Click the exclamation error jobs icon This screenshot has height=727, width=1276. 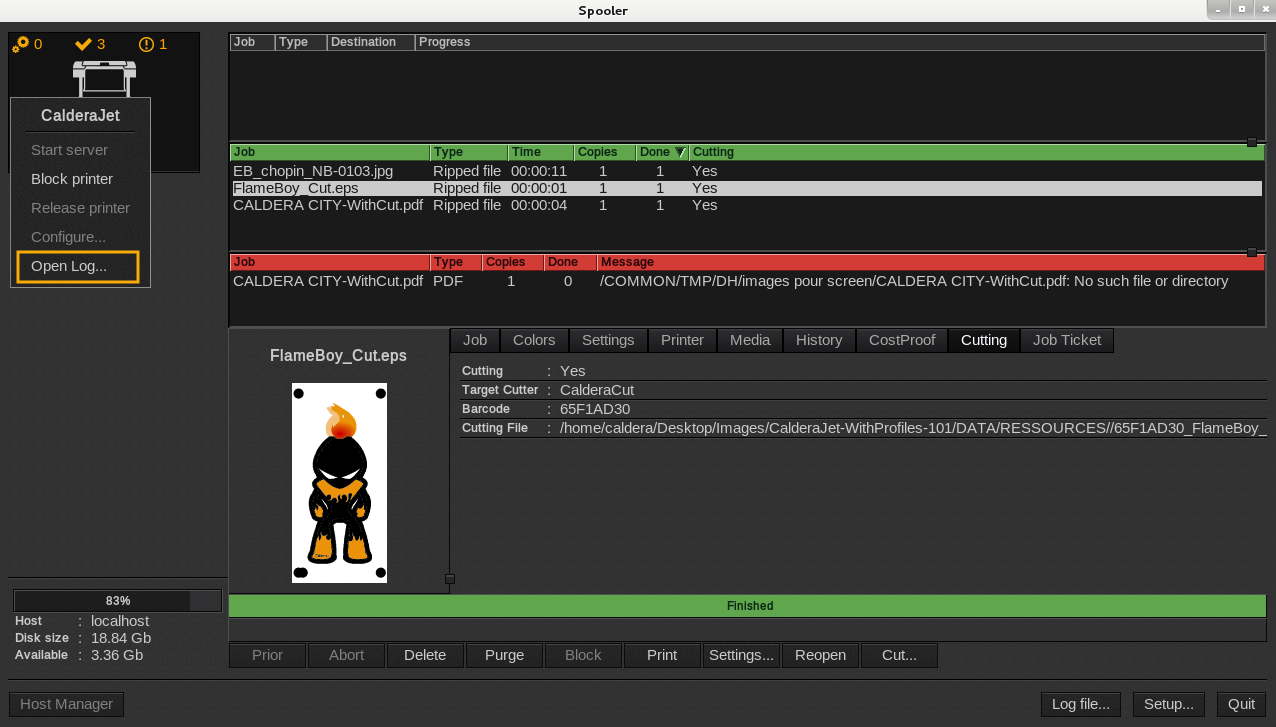pyautogui.click(x=146, y=45)
